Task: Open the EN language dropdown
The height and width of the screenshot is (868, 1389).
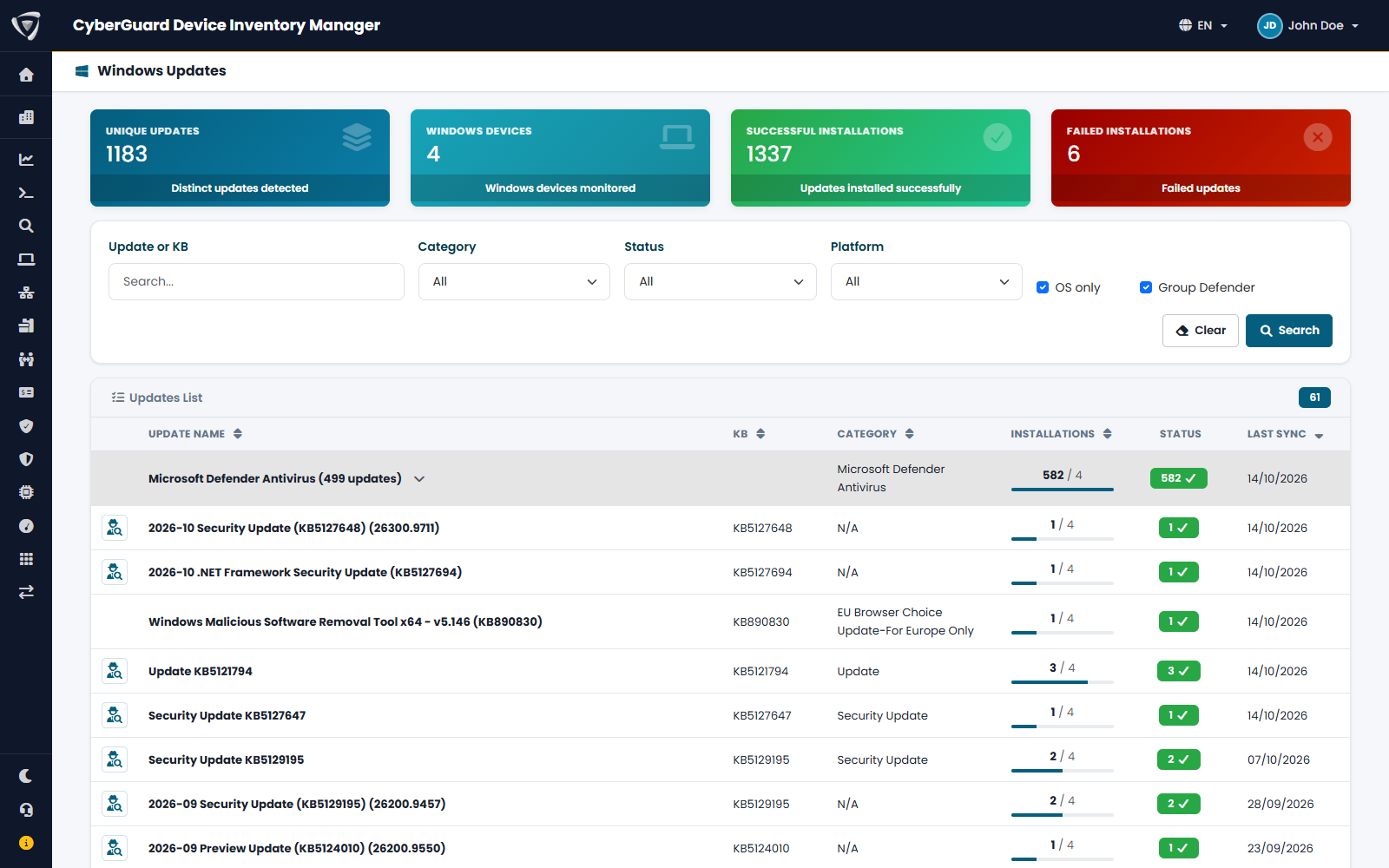Action: [x=1203, y=25]
